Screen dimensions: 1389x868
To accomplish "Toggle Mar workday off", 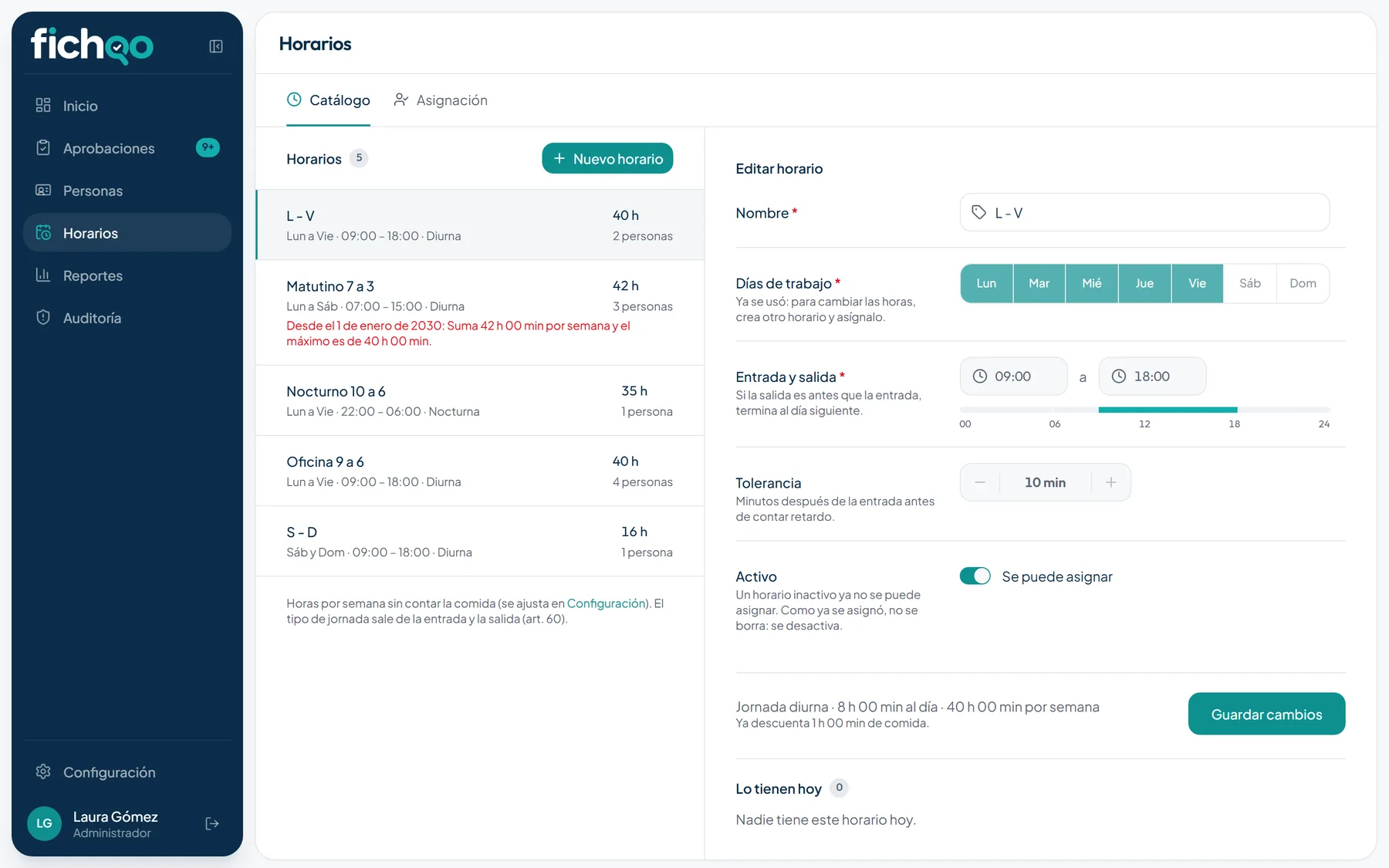I will coord(1039,283).
